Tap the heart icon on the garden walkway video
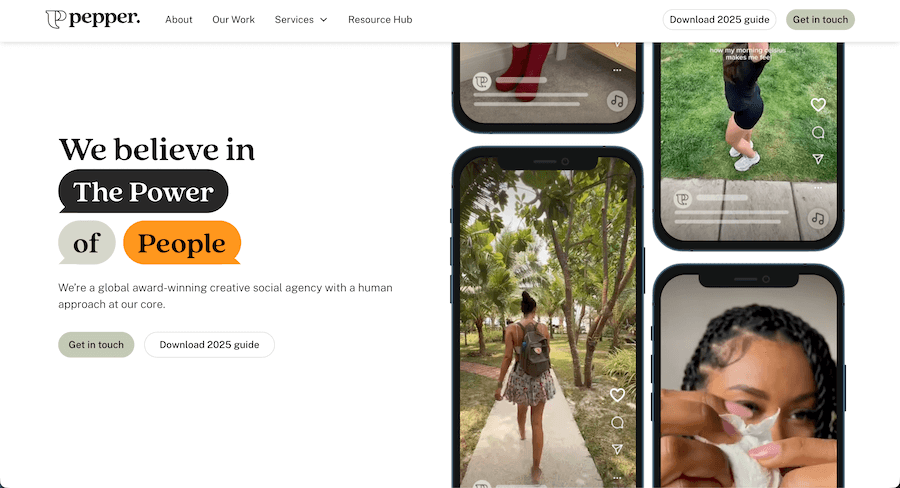The image size is (900, 488). (x=617, y=395)
